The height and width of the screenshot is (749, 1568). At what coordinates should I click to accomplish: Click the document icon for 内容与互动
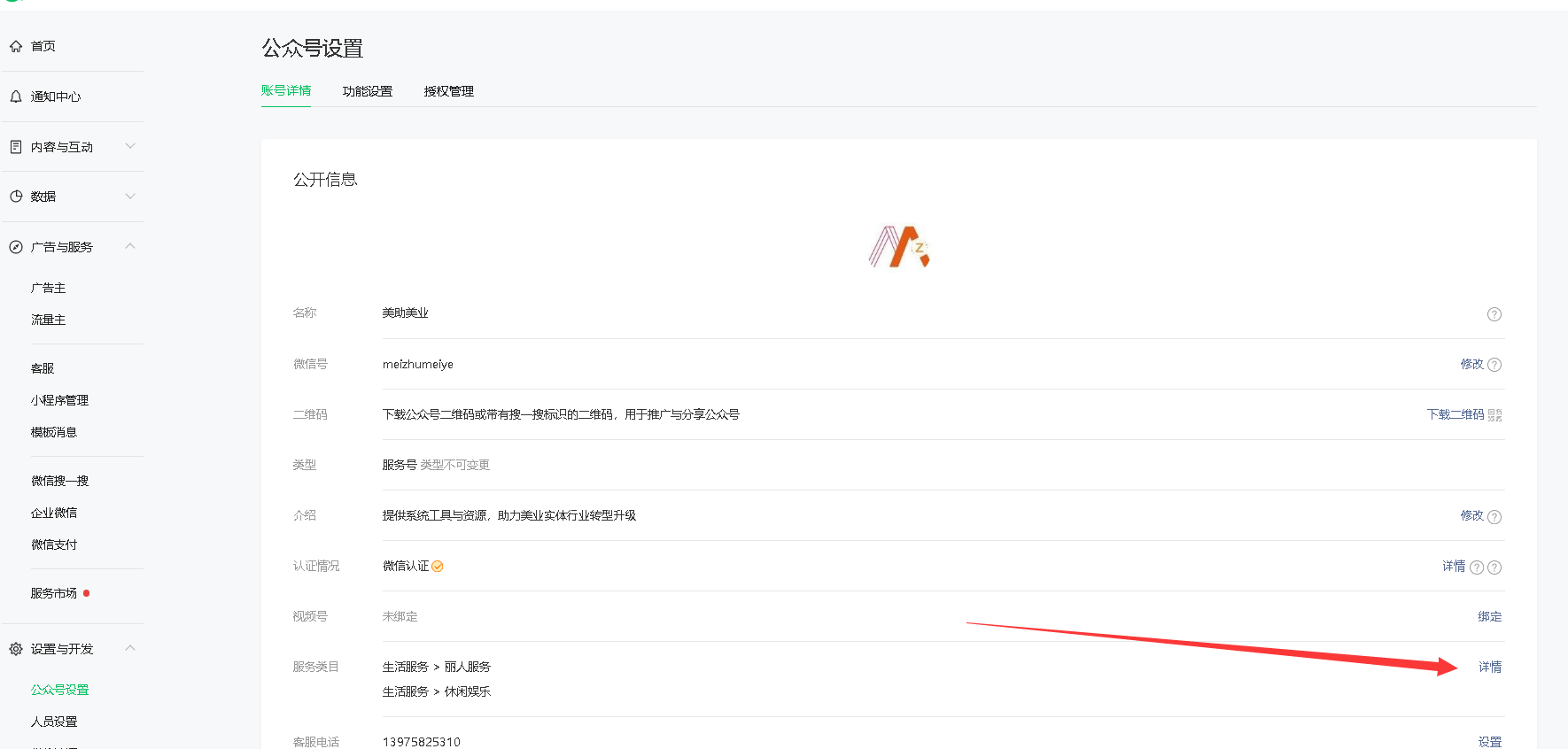(16, 146)
